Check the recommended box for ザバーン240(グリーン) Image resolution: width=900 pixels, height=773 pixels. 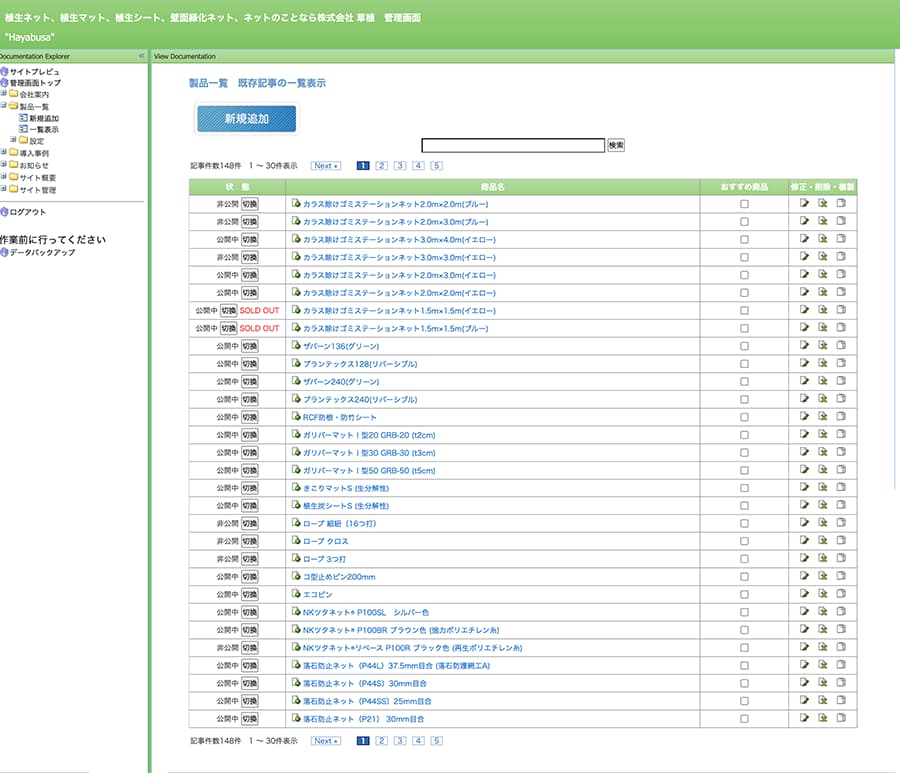(743, 382)
